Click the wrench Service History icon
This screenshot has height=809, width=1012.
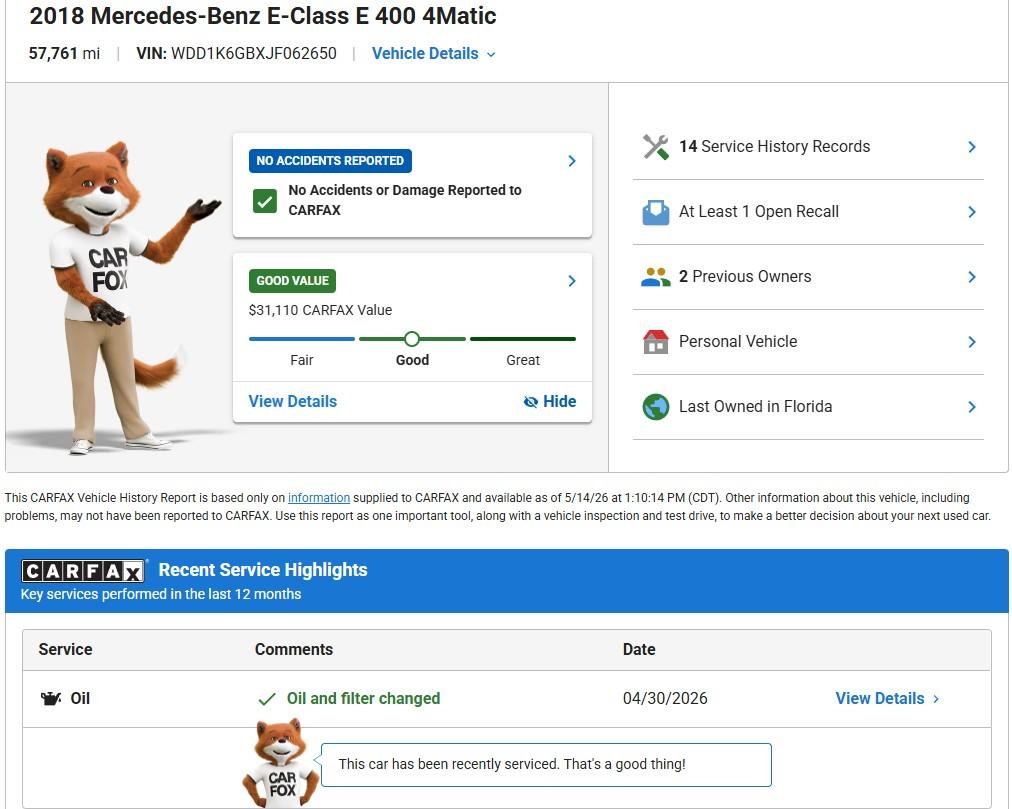(656, 147)
